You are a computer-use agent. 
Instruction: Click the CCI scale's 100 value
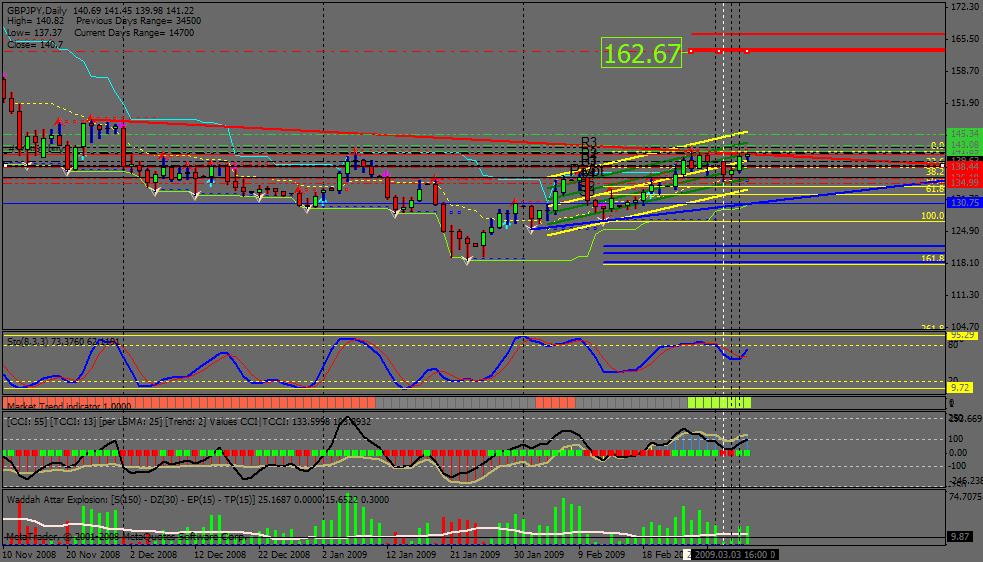[x=955, y=438]
